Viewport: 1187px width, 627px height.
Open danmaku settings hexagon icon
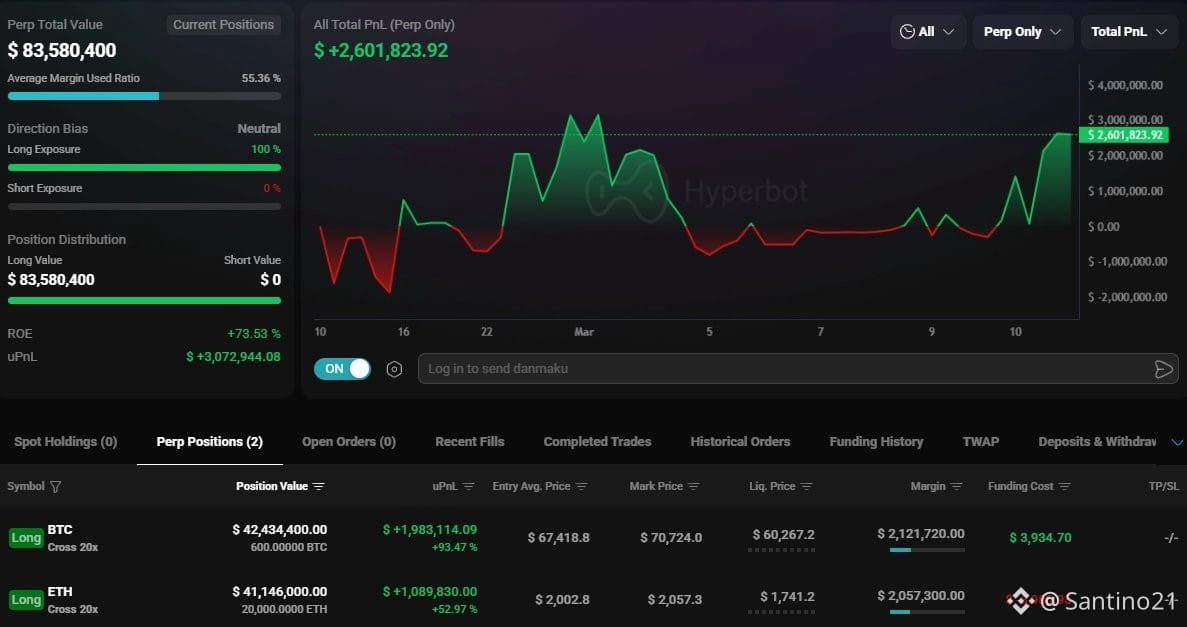coord(394,369)
